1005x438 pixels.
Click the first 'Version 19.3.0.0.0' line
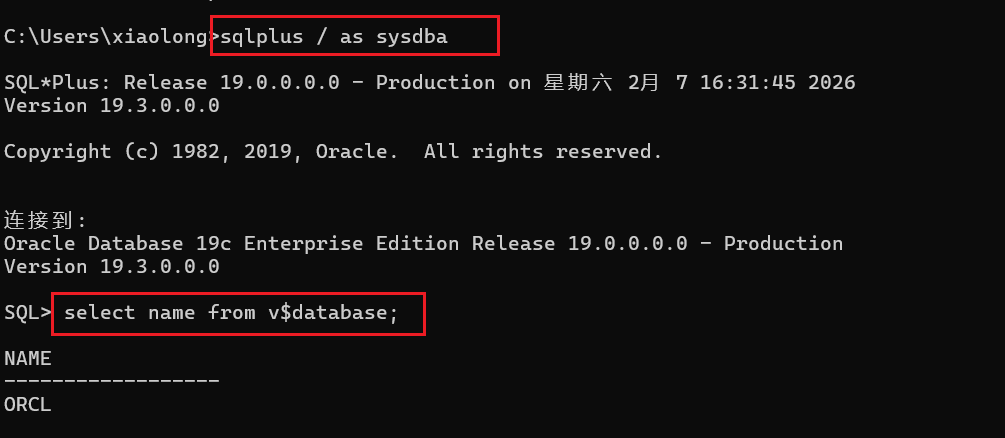coord(112,105)
